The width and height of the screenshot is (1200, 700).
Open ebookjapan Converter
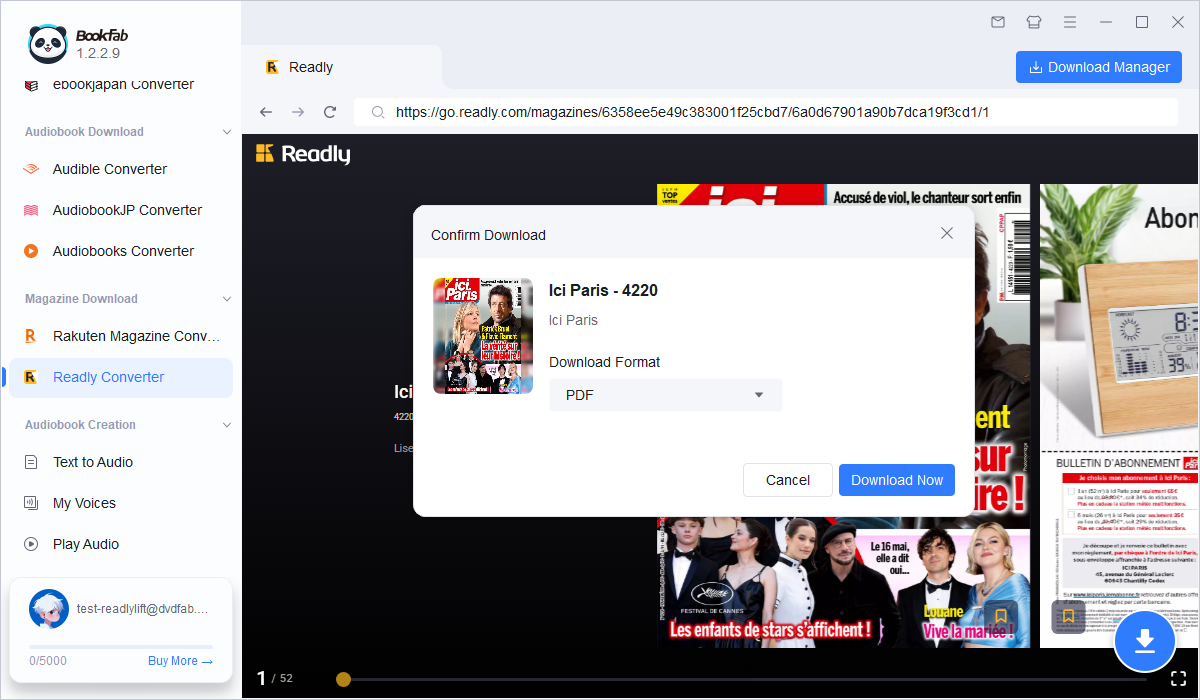[x=121, y=85]
